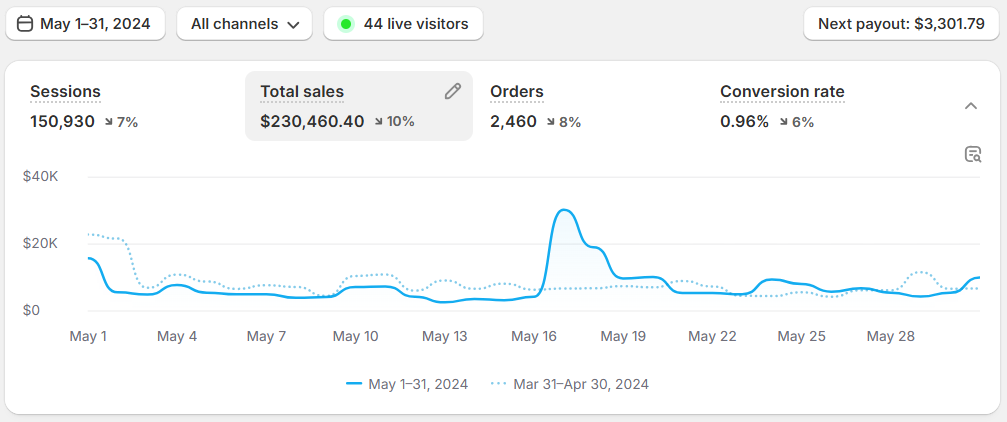Open the view report icon above chart

click(x=973, y=154)
